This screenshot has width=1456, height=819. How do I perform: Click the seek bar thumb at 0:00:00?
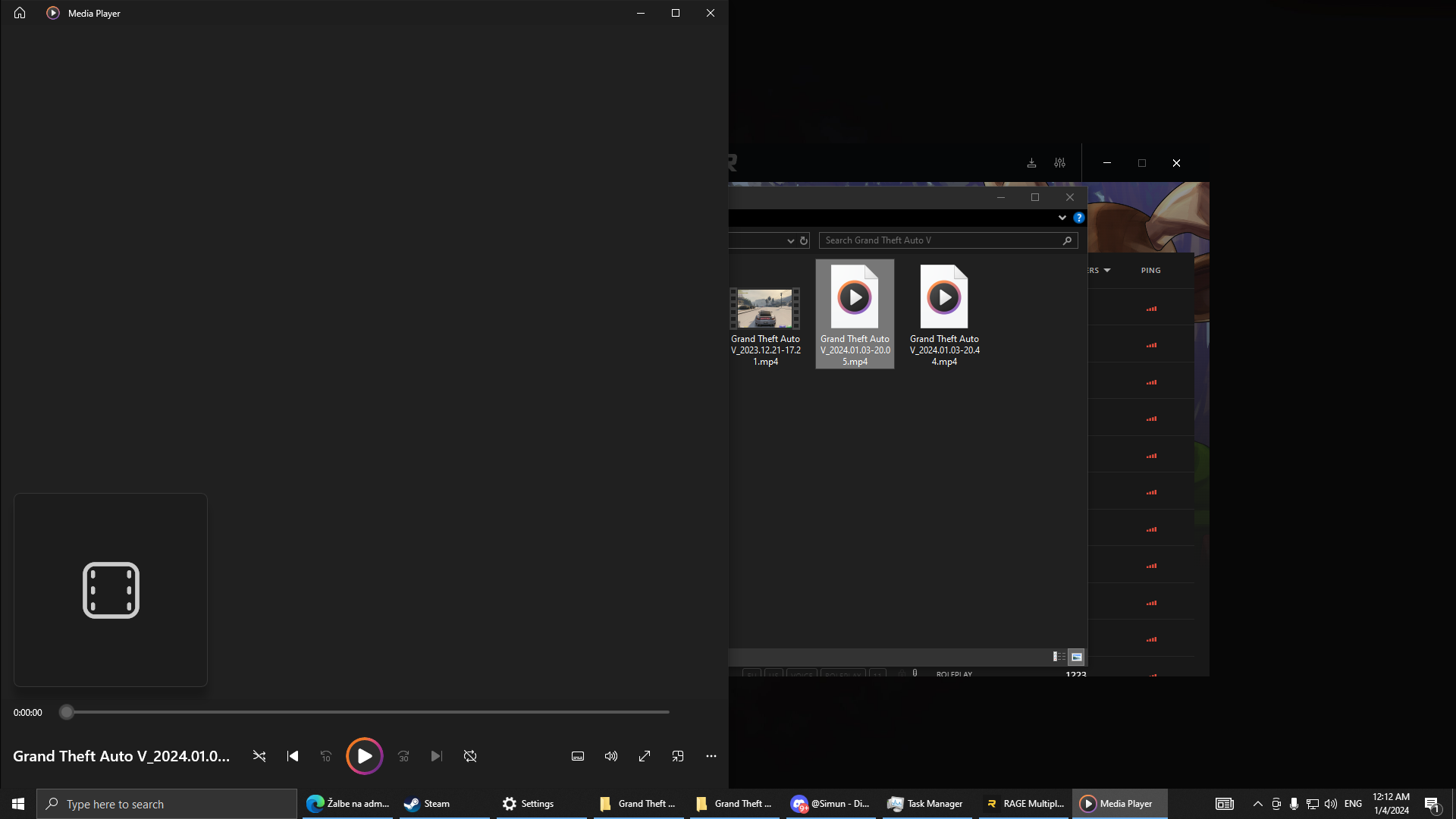(x=67, y=712)
